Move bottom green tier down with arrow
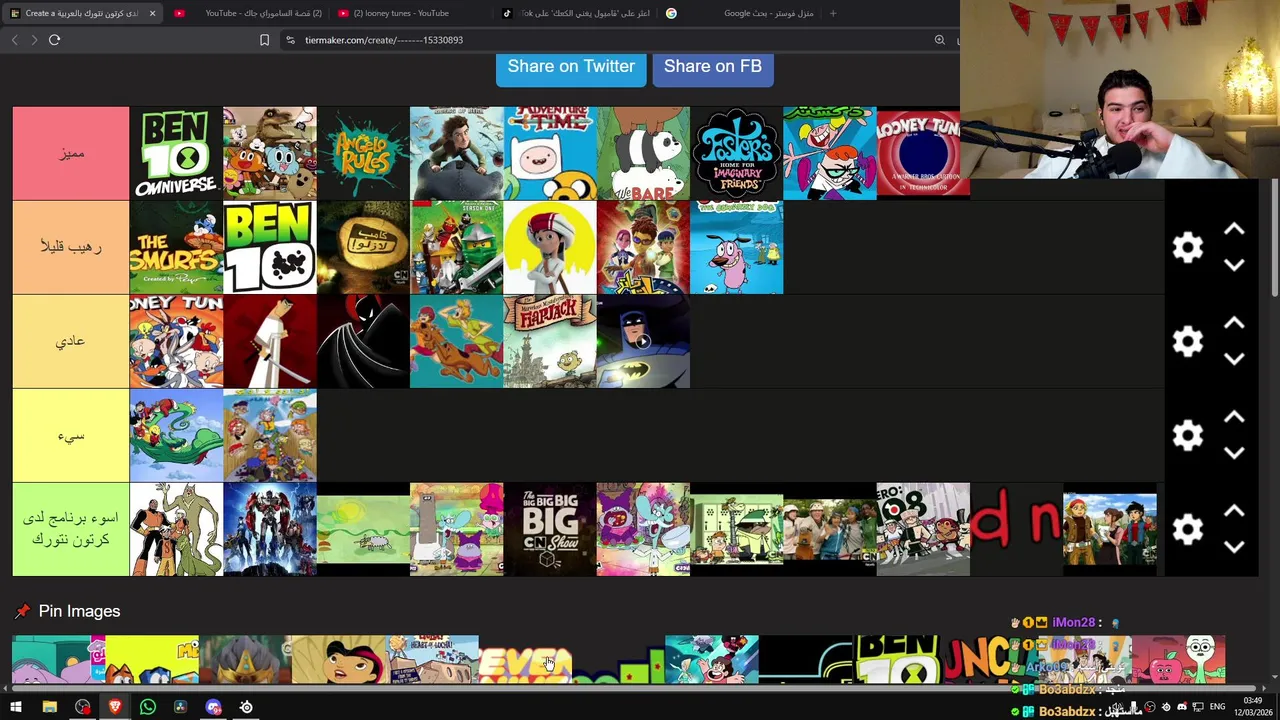The width and height of the screenshot is (1280, 720). (1234, 547)
